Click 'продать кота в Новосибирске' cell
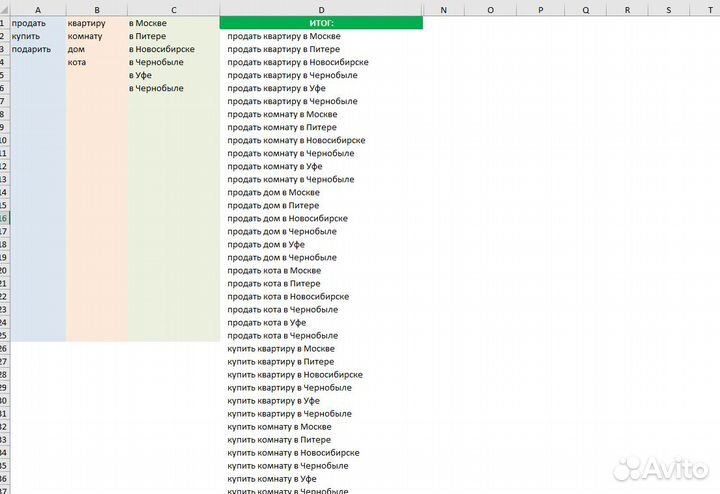The height and width of the screenshot is (494, 720). (321, 297)
